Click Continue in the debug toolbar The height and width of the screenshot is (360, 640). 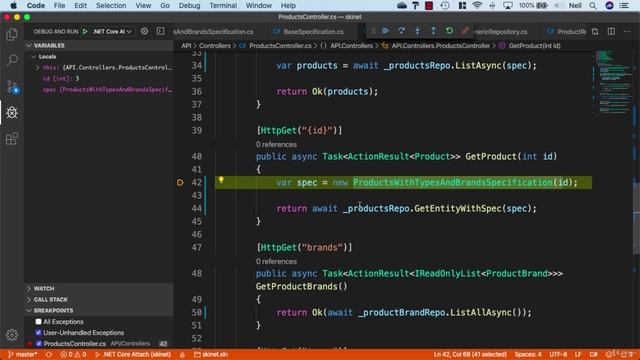(x=385, y=31)
